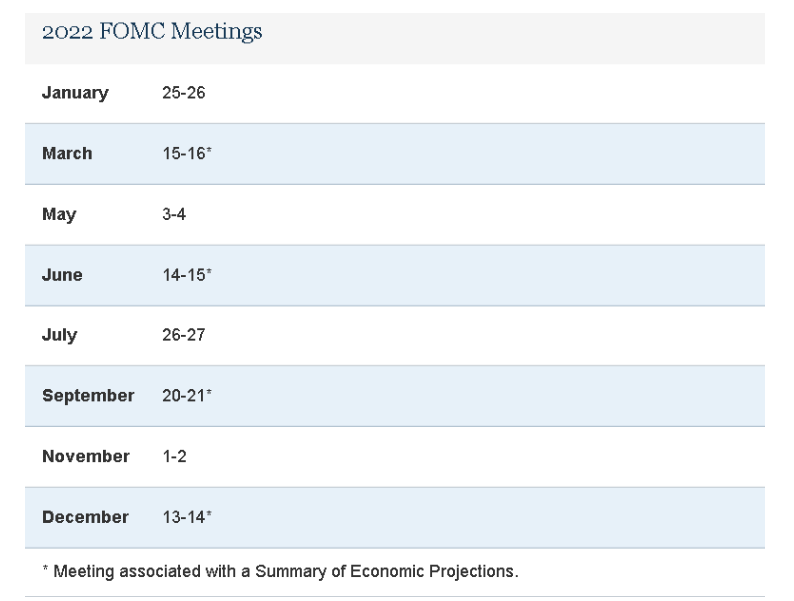The width and height of the screenshot is (794, 601).
Task: Click the 20-21* meeting dates
Action: tap(186, 396)
